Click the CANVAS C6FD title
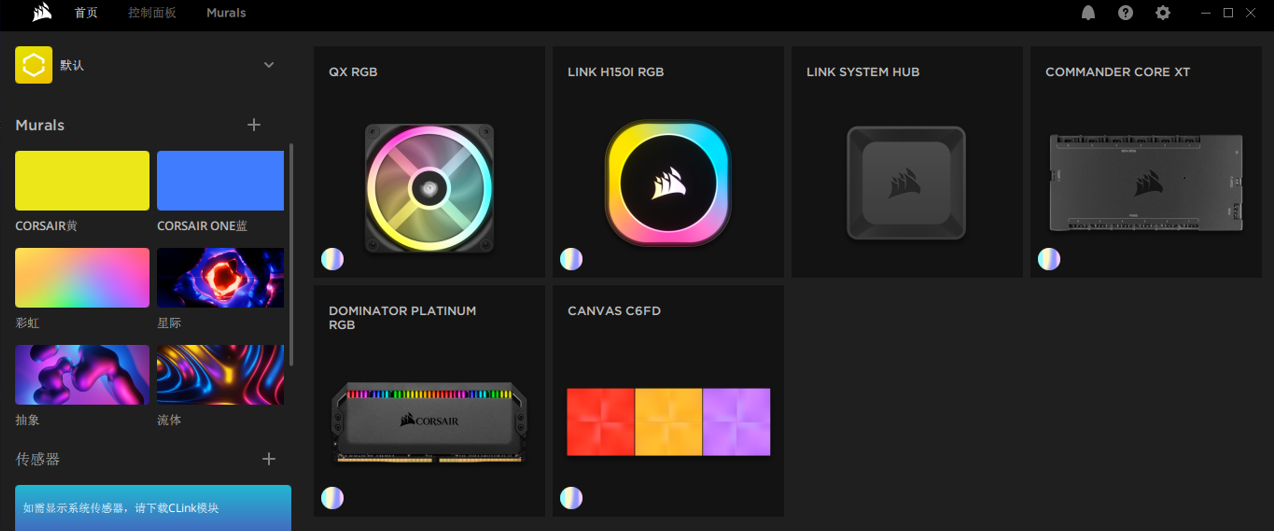This screenshot has height=531, width=1274. tap(614, 311)
